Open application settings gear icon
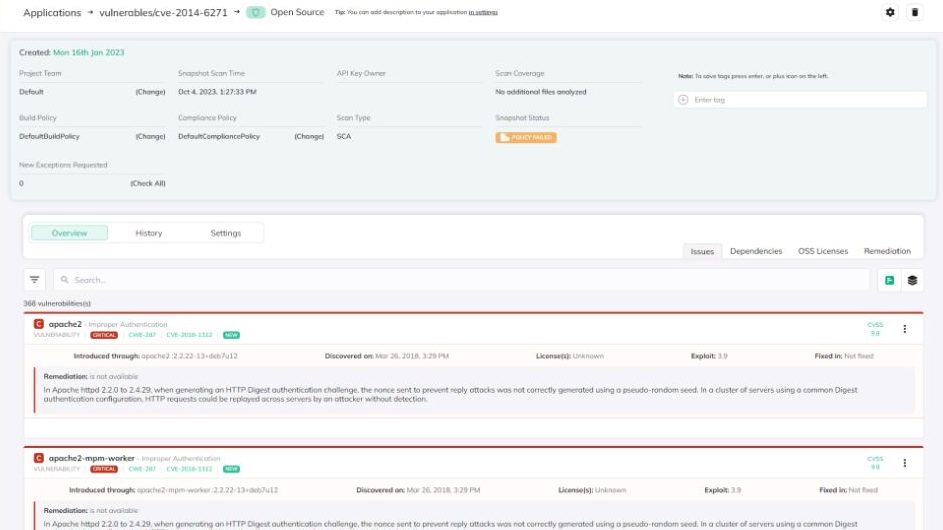943x530 pixels. click(891, 12)
